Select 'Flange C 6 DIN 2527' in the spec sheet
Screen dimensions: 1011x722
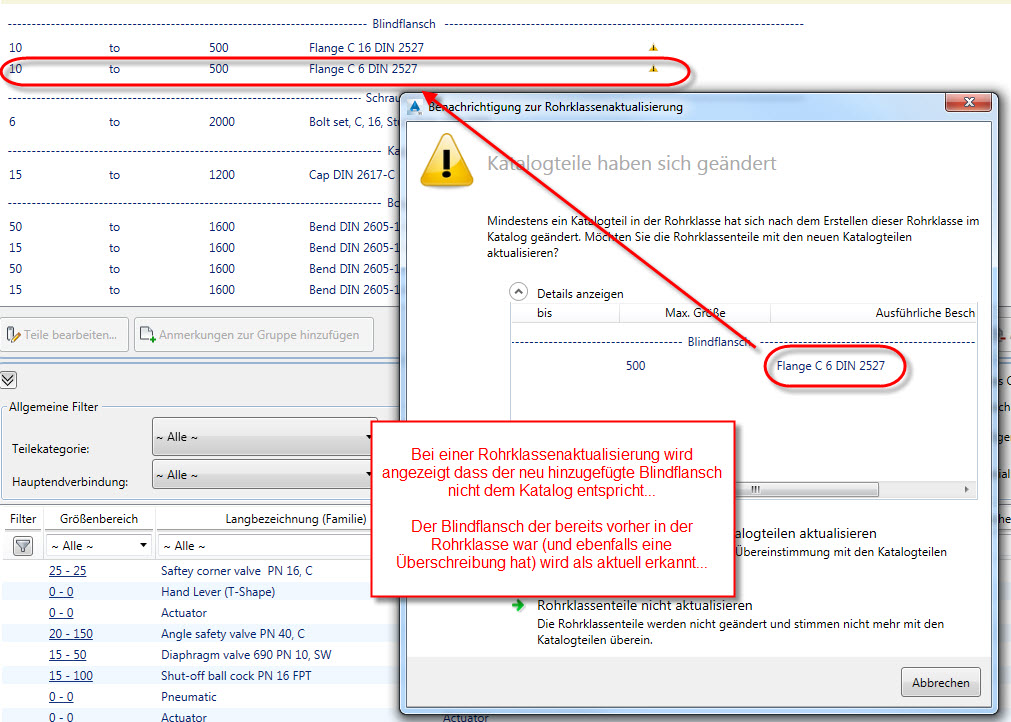363,69
